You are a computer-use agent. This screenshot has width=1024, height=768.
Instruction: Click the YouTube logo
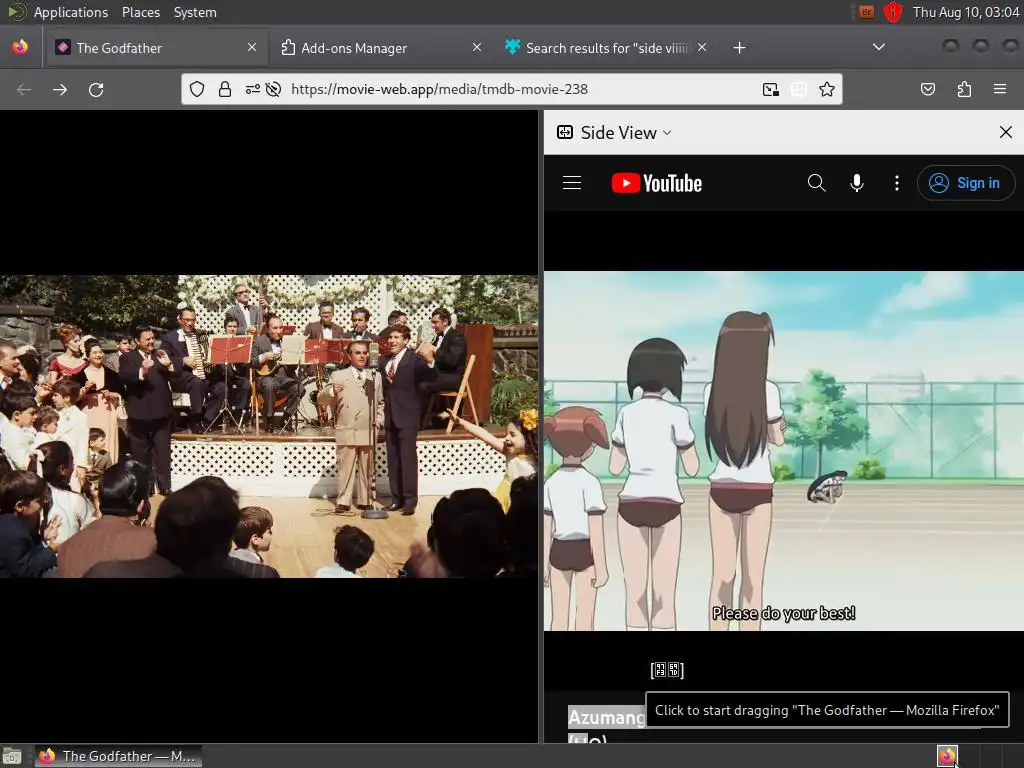656,183
